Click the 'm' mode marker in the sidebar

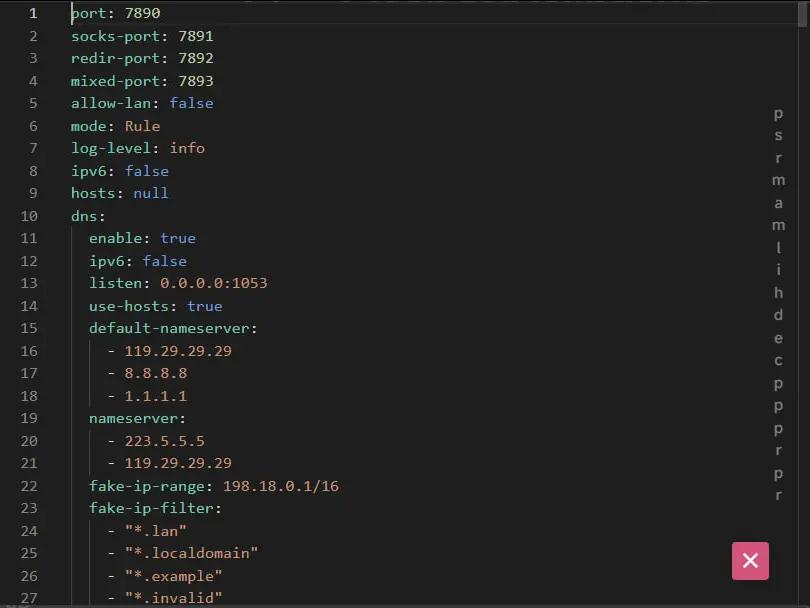tap(778, 226)
